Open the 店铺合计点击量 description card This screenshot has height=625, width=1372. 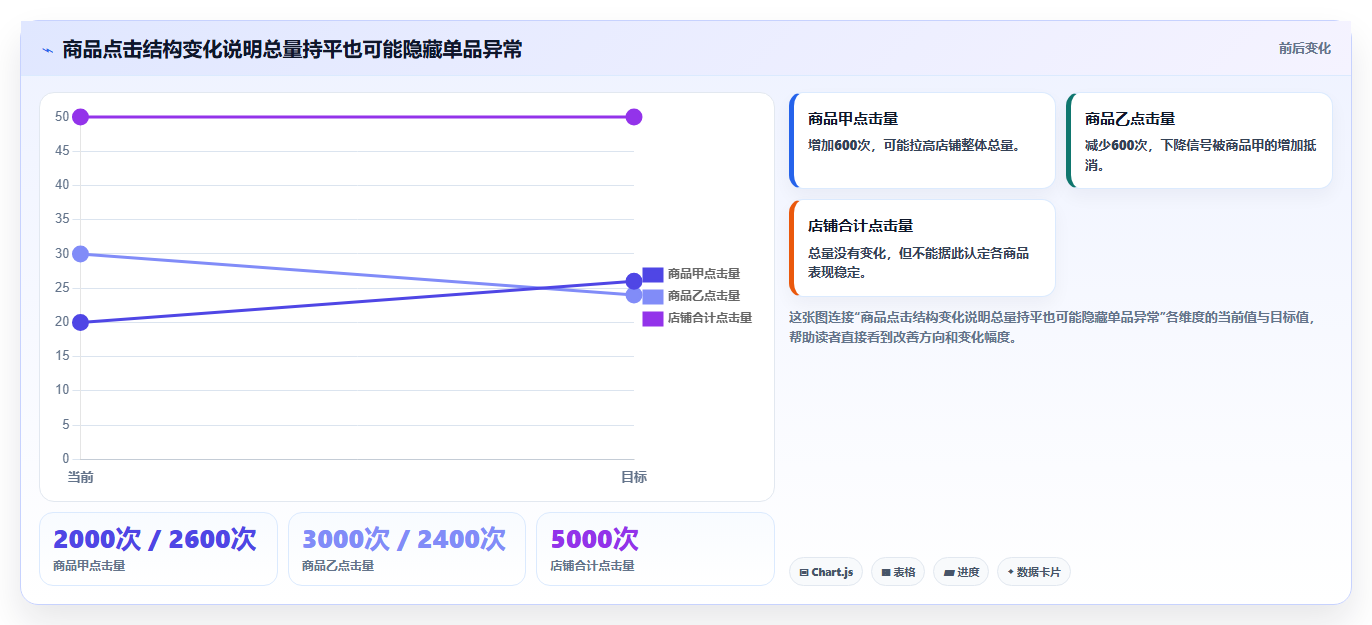click(x=922, y=248)
